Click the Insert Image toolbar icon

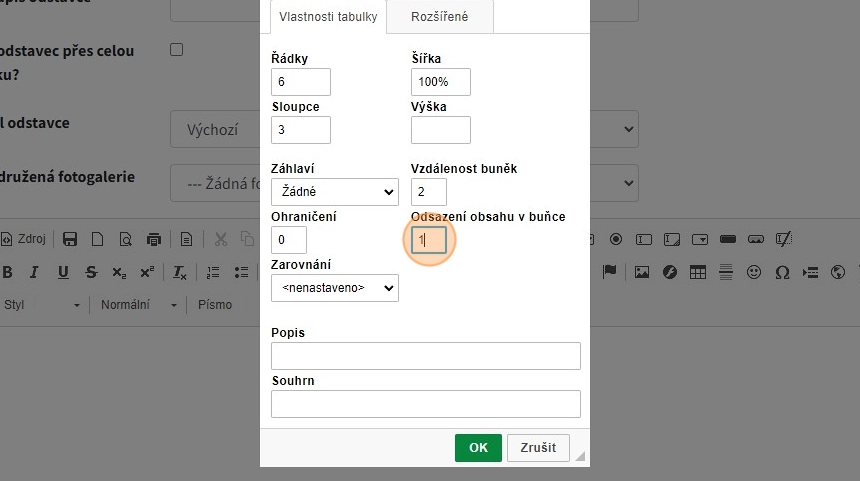pyautogui.click(x=642, y=272)
